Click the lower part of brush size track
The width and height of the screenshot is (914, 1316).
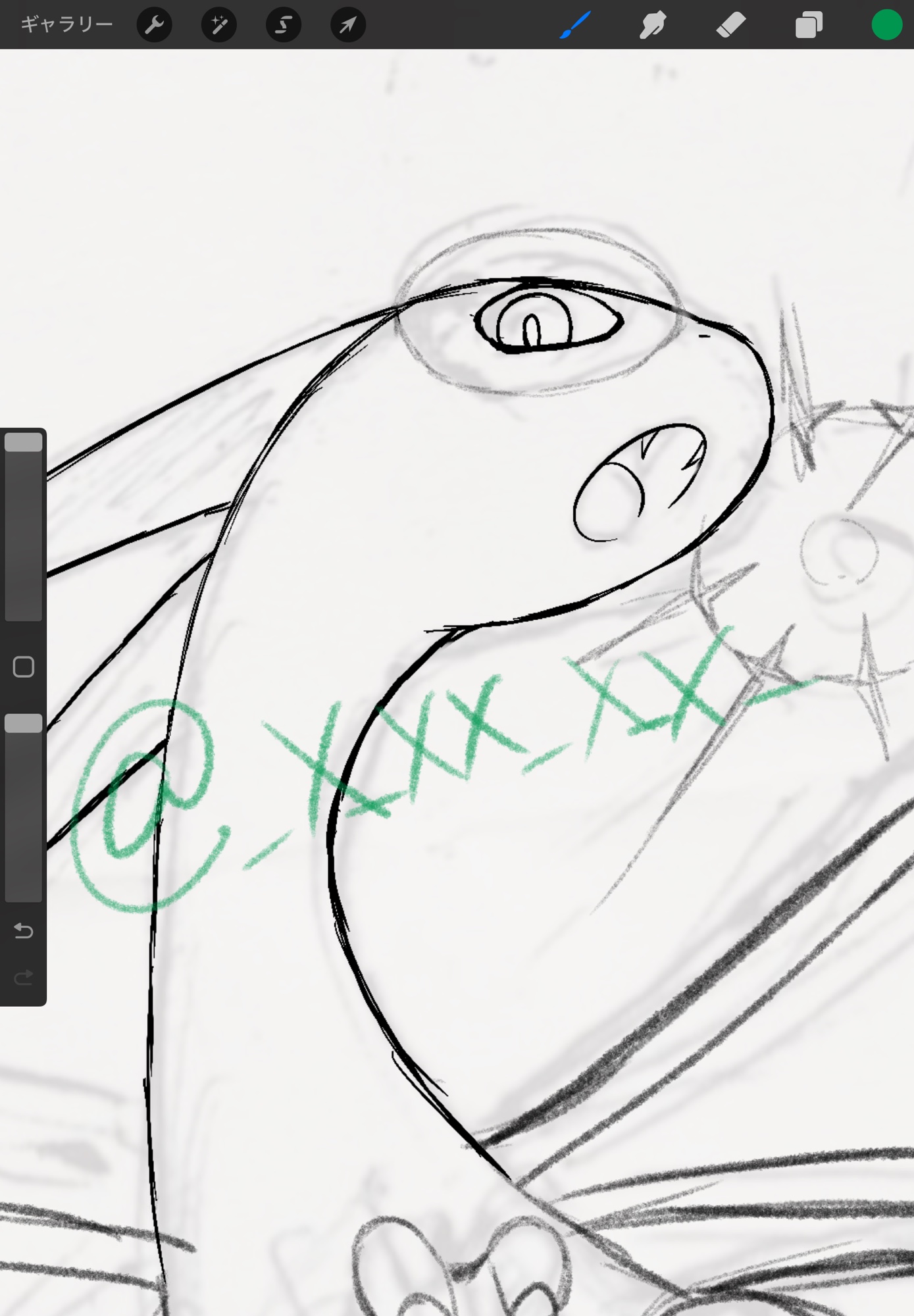pos(24,579)
